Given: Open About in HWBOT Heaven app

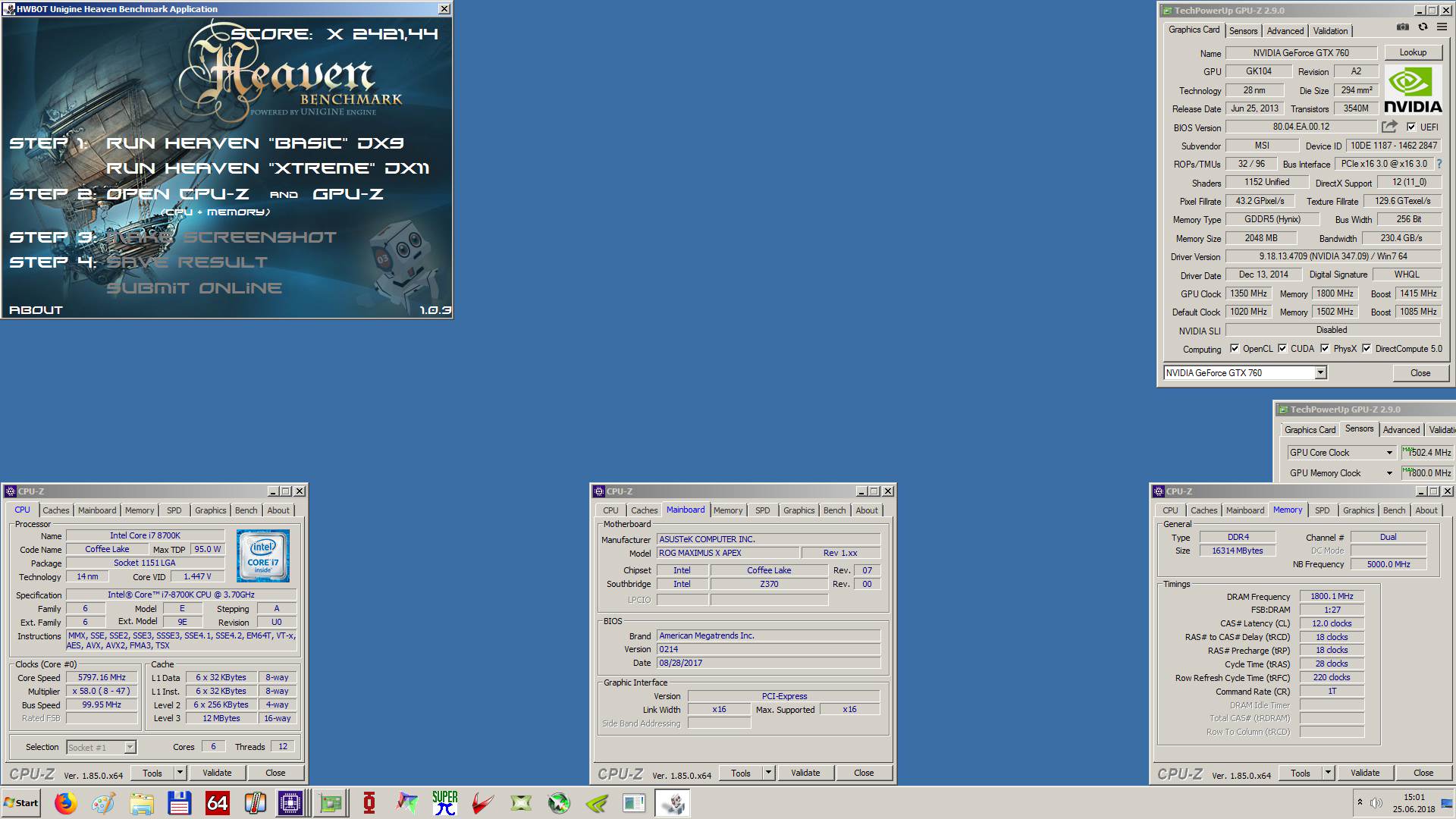Looking at the screenshot, I should tap(36, 310).
